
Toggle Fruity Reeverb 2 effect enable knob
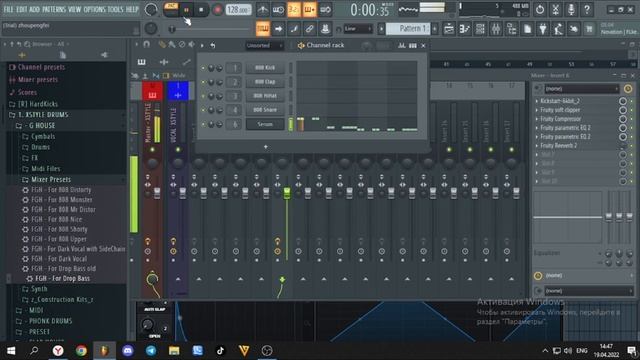(x=623, y=146)
